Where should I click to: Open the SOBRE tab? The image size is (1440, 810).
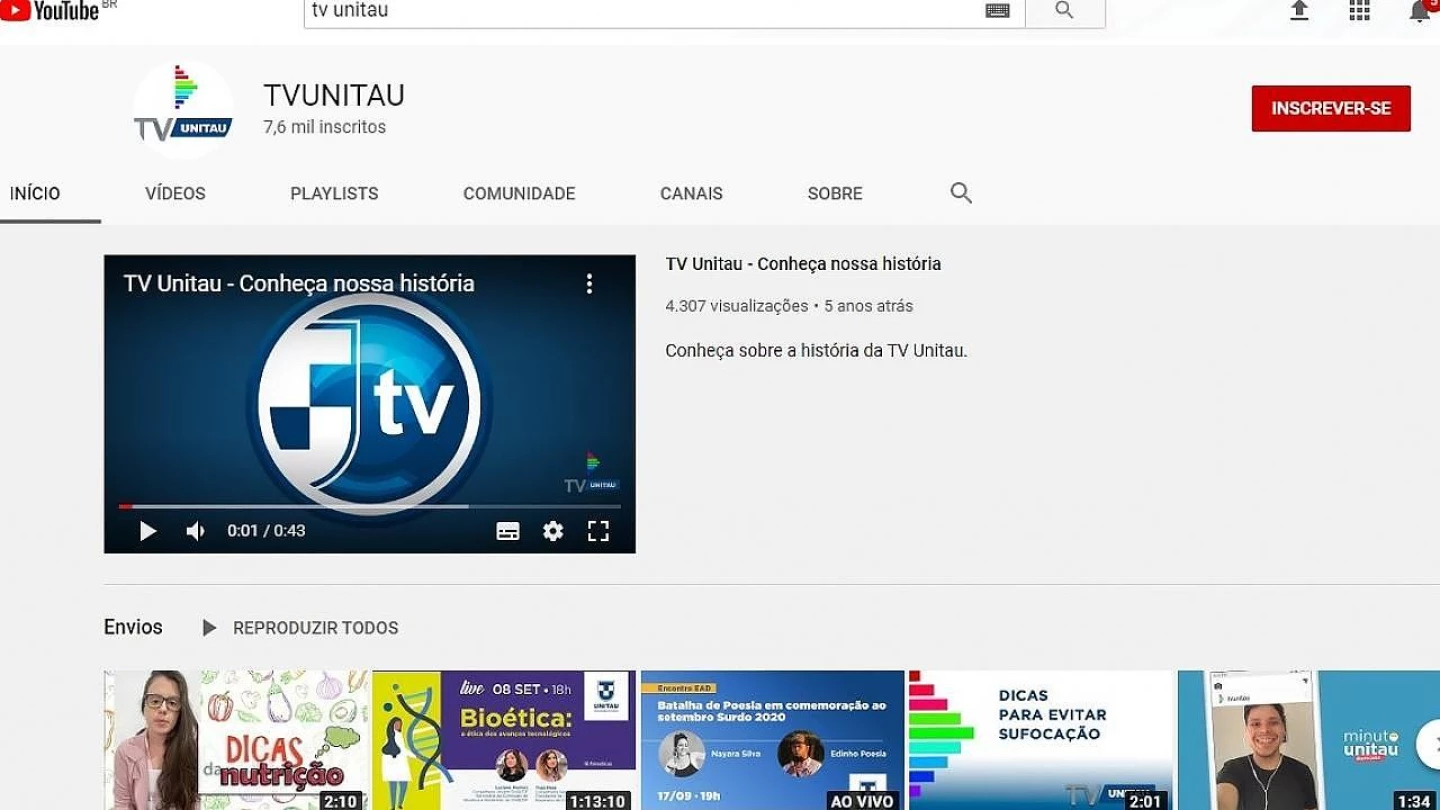835,194
